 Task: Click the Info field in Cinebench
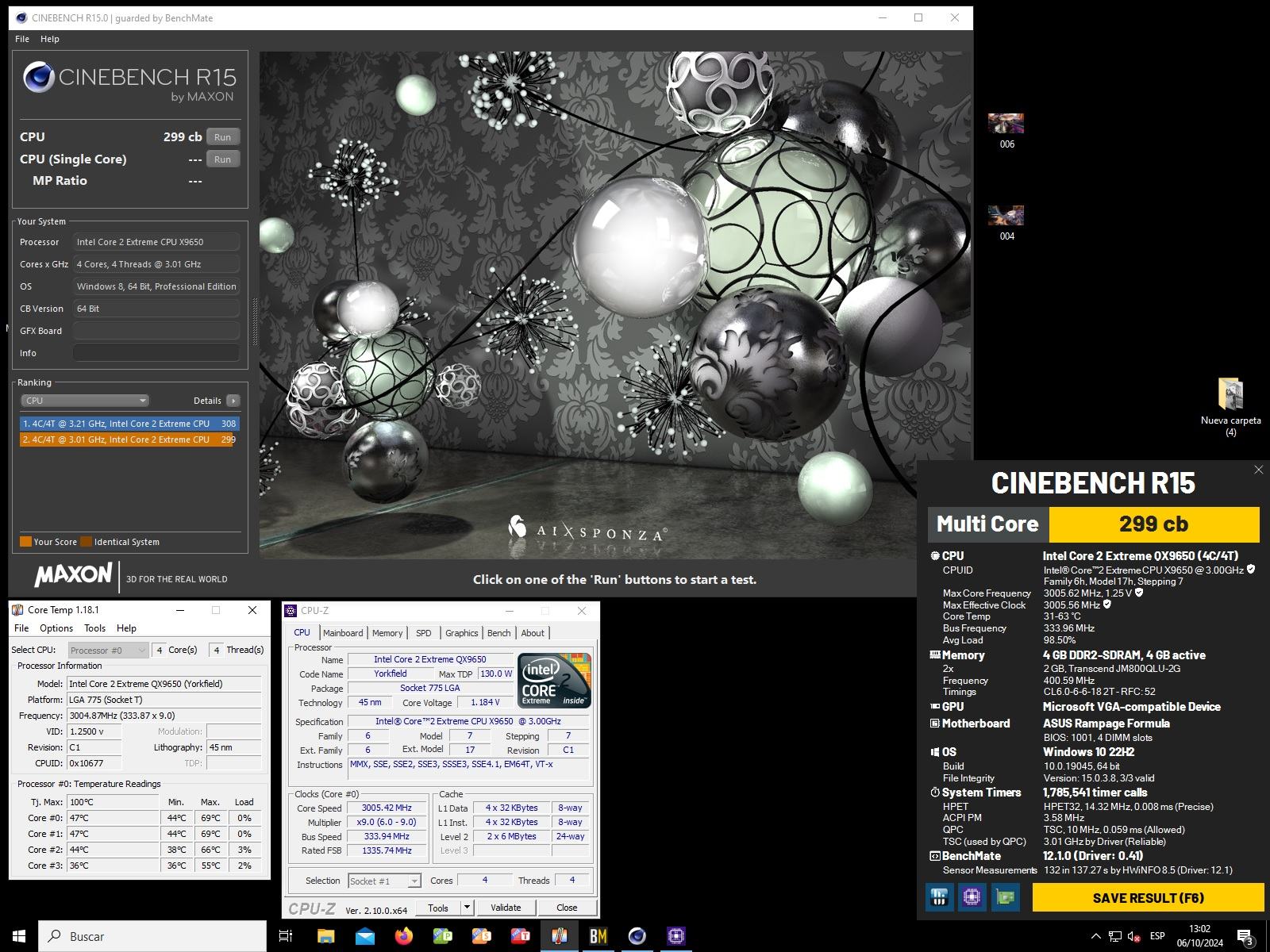tap(156, 353)
